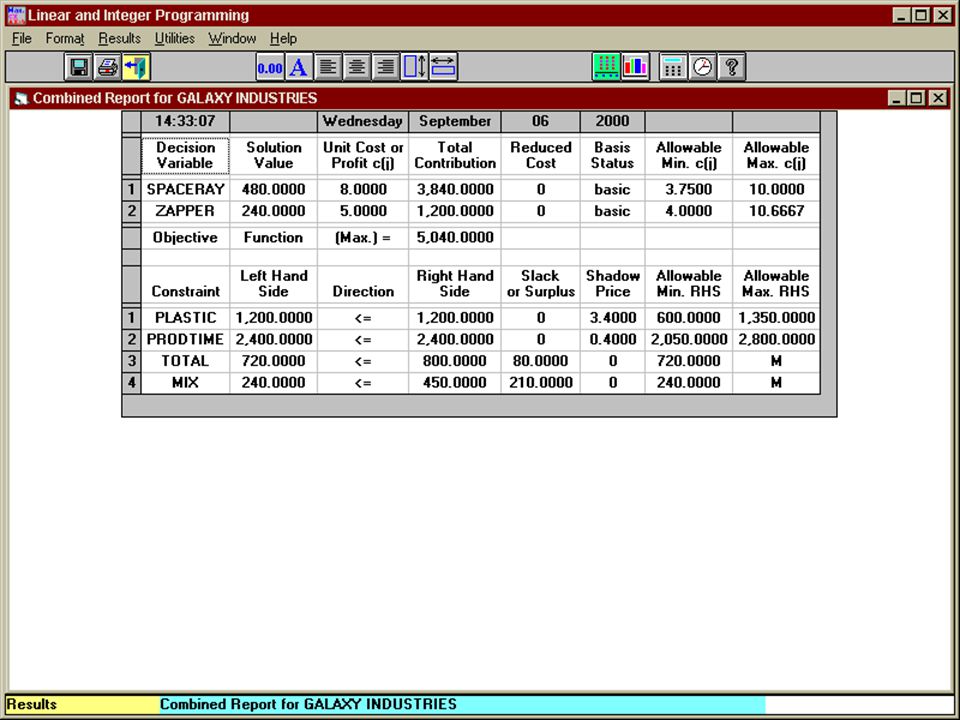Click the 450.0000 right hand side cell
The width and height of the screenshot is (960, 720).
coord(455,383)
